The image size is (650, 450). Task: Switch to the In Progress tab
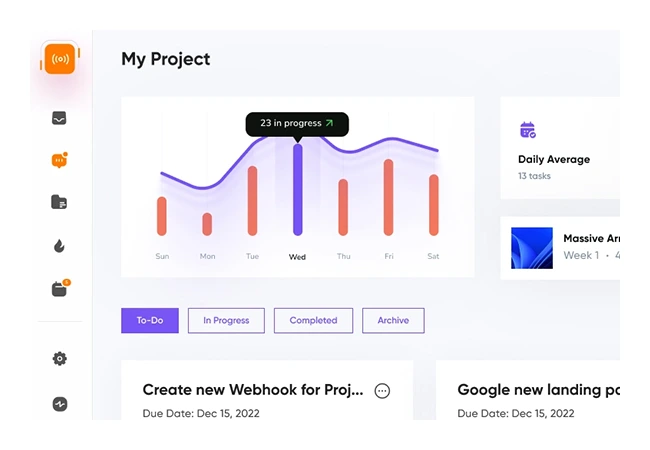tap(226, 320)
